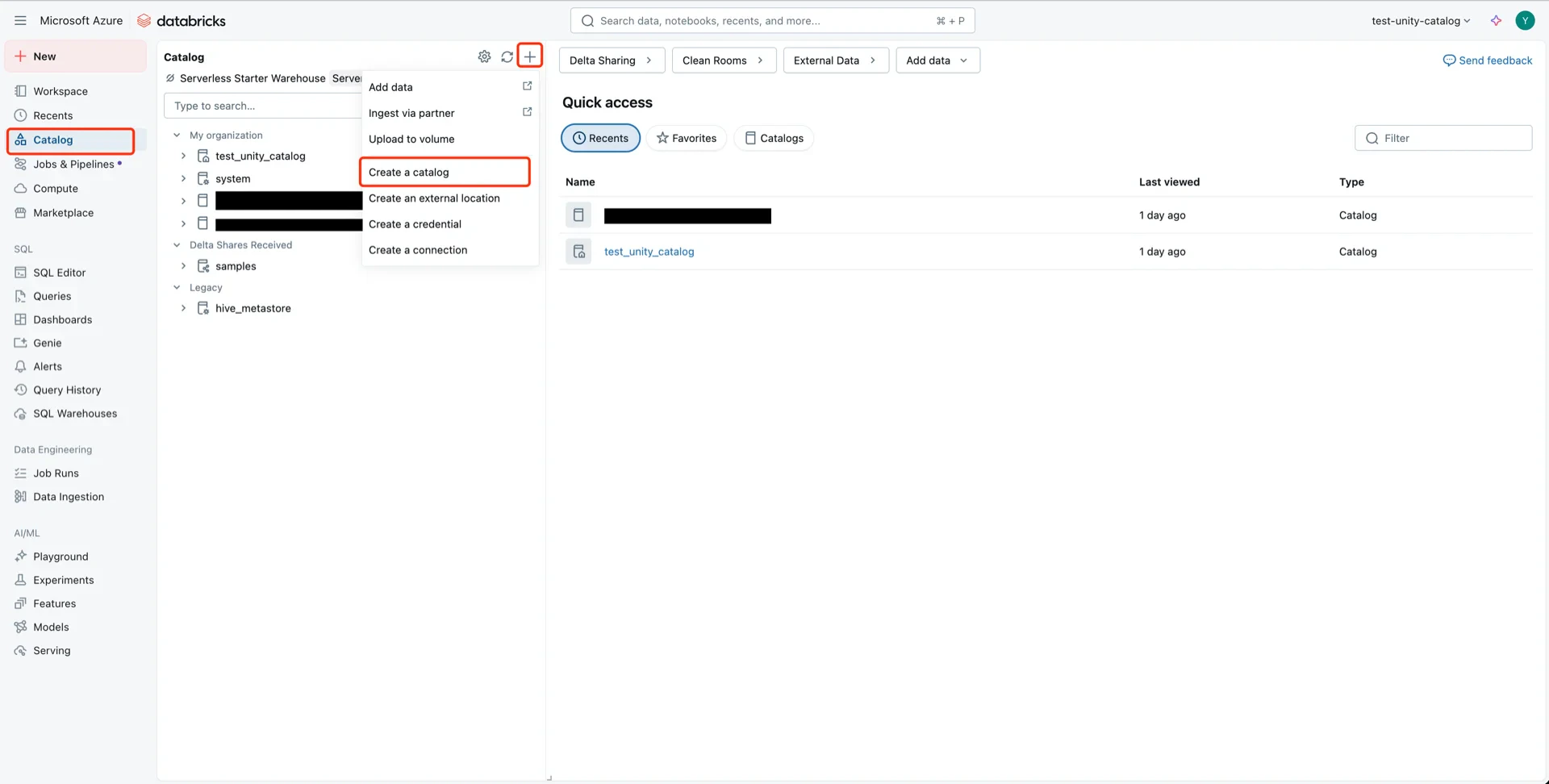Open test-unity-catalog workspace dropdown

[x=1421, y=21]
